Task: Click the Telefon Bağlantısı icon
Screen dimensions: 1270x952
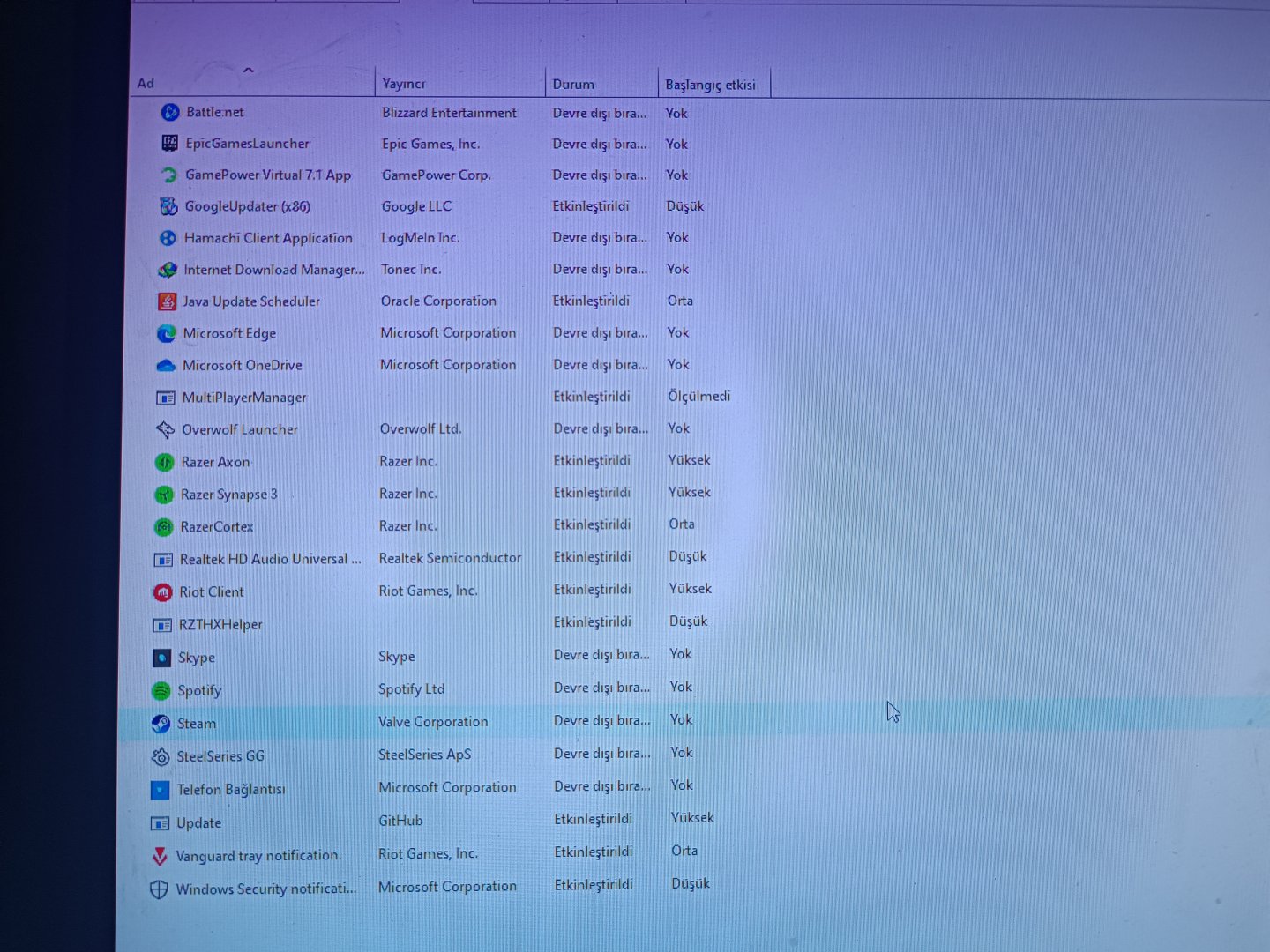Action: 160,790
